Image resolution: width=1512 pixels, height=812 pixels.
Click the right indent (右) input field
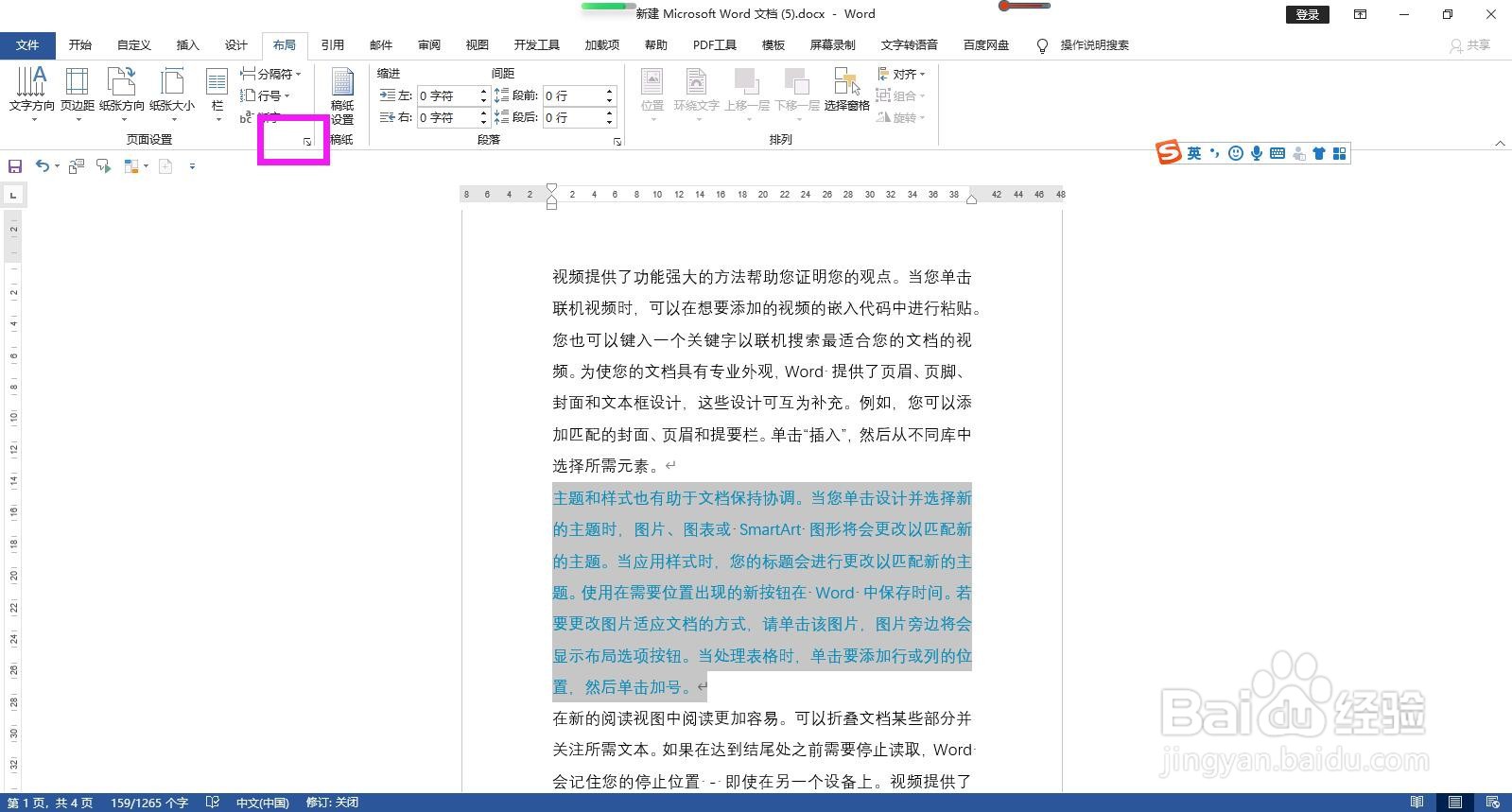(x=446, y=117)
